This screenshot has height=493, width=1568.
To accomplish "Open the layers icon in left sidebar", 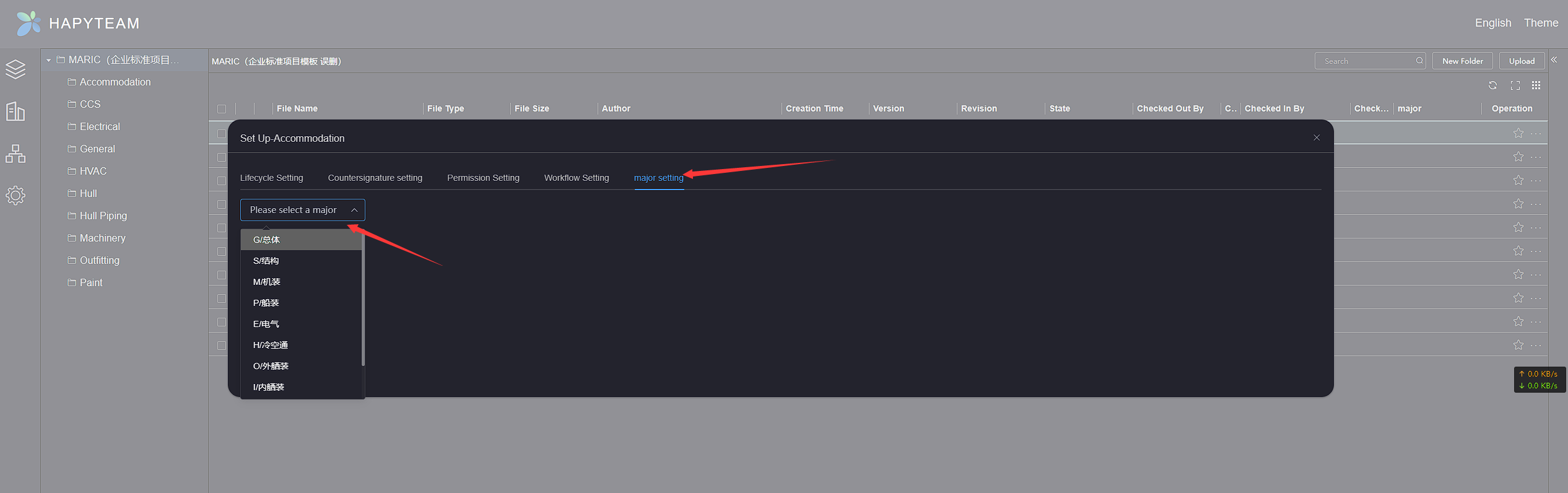I will pos(15,69).
